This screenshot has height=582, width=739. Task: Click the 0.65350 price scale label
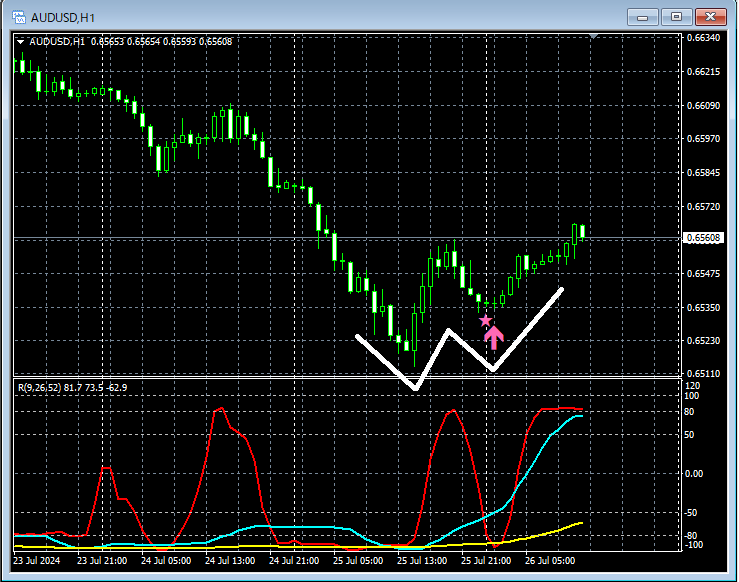tap(704, 307)
